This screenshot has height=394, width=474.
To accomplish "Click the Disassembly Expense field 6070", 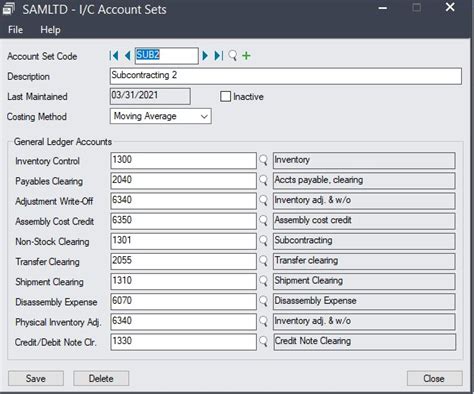I will click(x=183, y=301).
